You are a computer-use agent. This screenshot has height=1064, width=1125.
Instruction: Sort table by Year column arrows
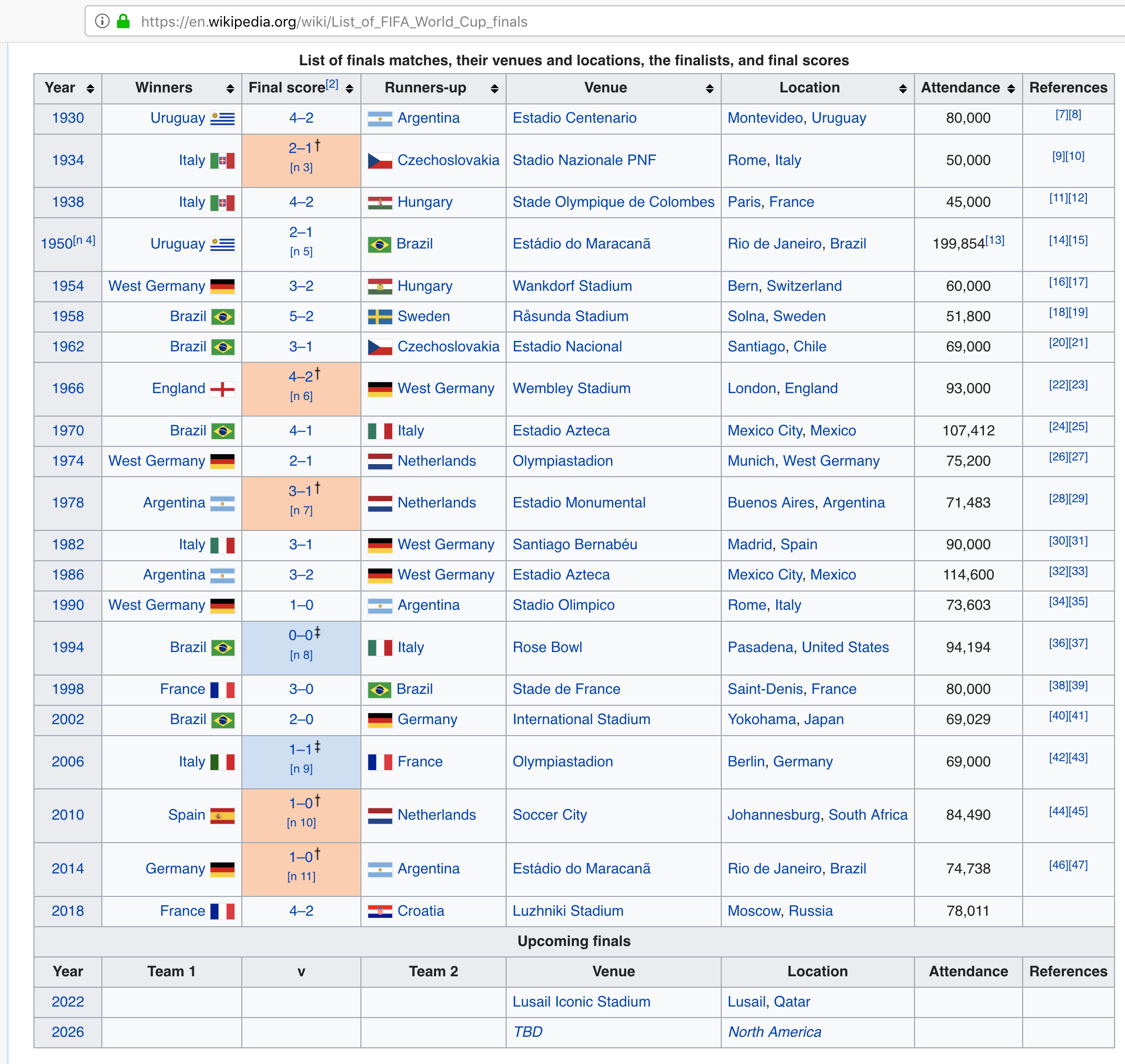pyautogui.click(x=90, y=88)
